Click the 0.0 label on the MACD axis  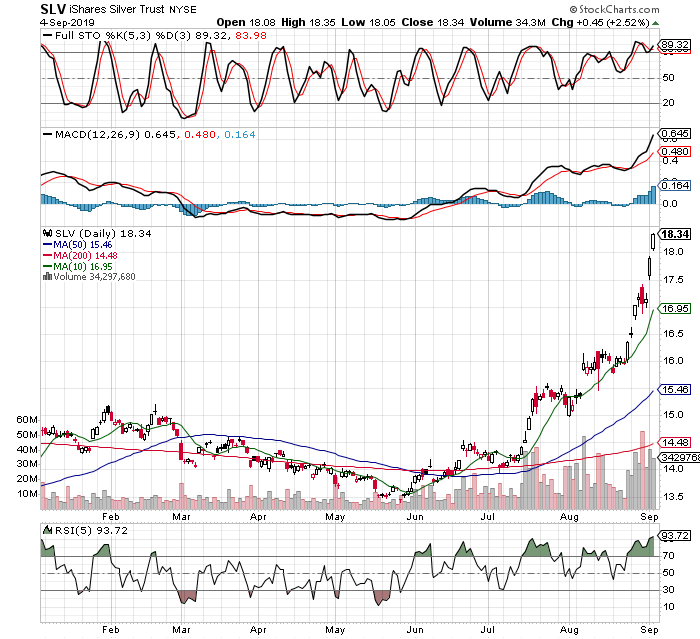pos(670,204)
